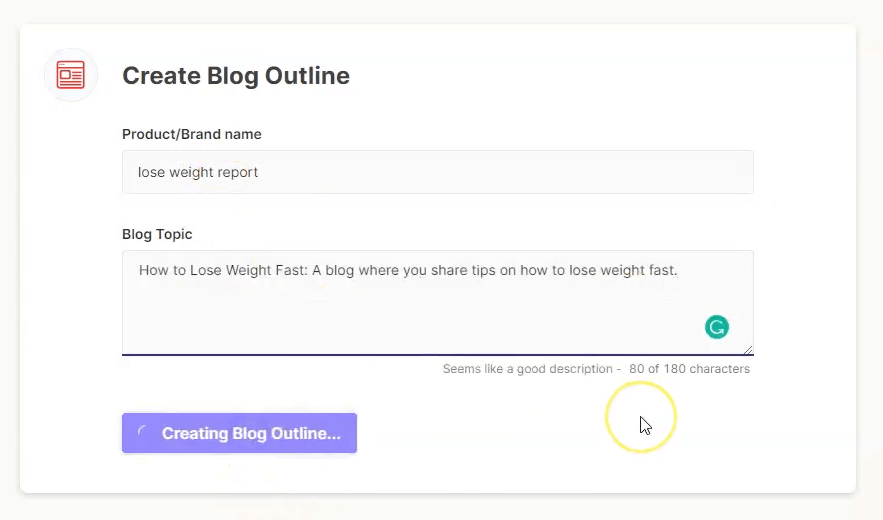Place cursor on word "report" in brand field
This screenshot has height=520, width=883.
(238, 172)
